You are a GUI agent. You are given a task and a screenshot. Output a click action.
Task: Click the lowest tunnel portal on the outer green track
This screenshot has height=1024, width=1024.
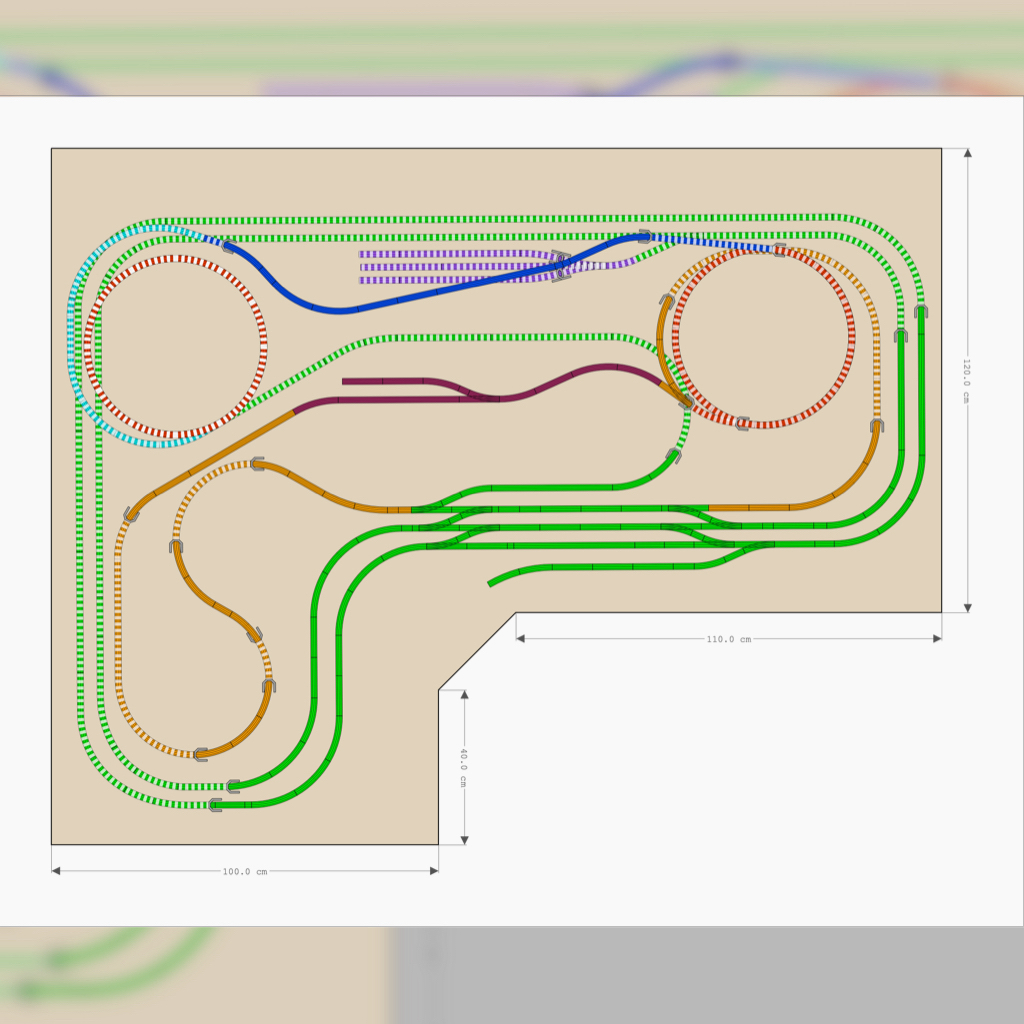coord(215,805)
